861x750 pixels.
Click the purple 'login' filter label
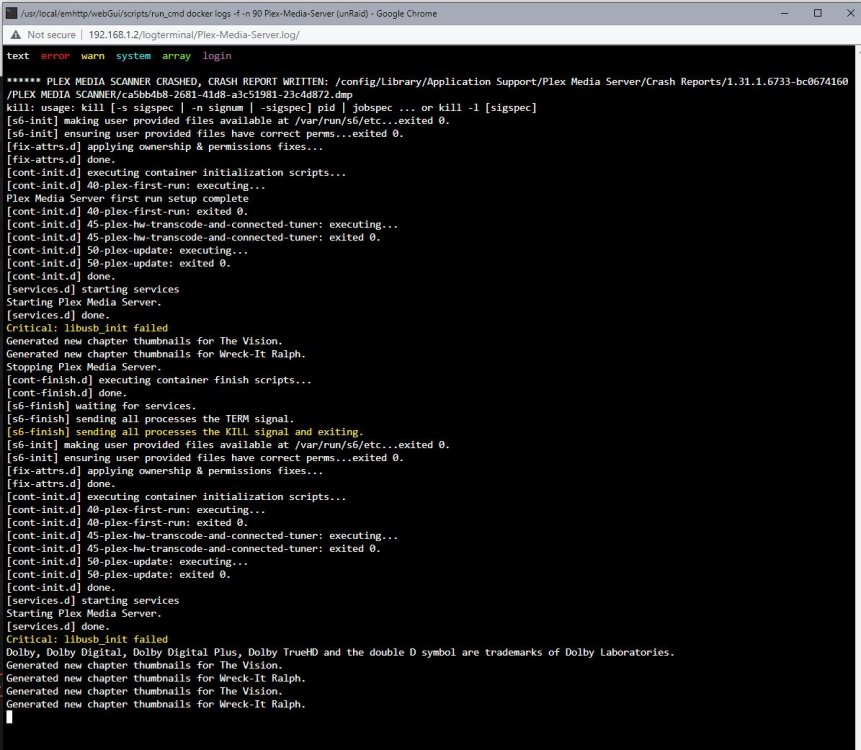click(217, 55)
